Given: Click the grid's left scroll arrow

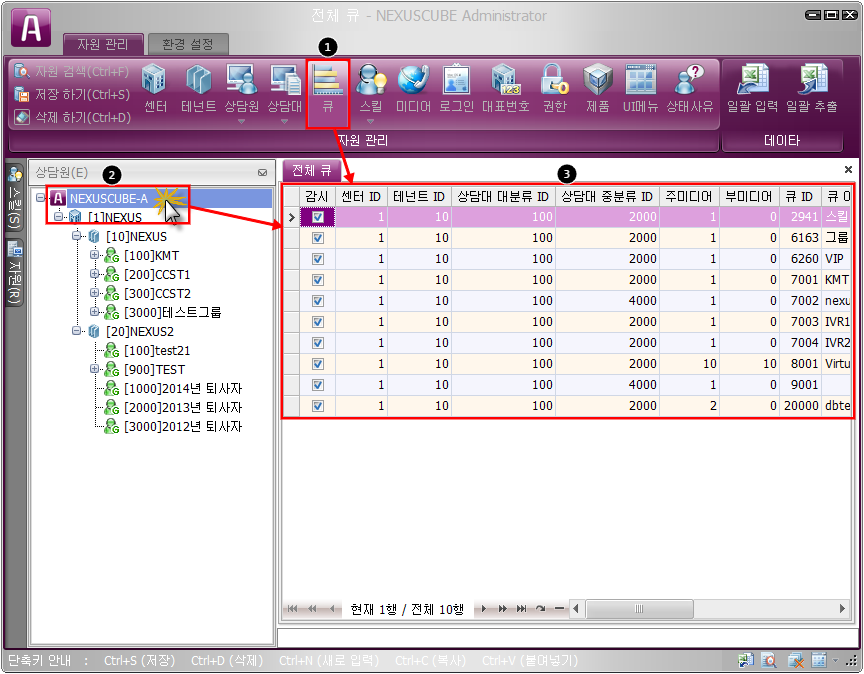Looking at the screenshot, I should [x=576, y=608].
